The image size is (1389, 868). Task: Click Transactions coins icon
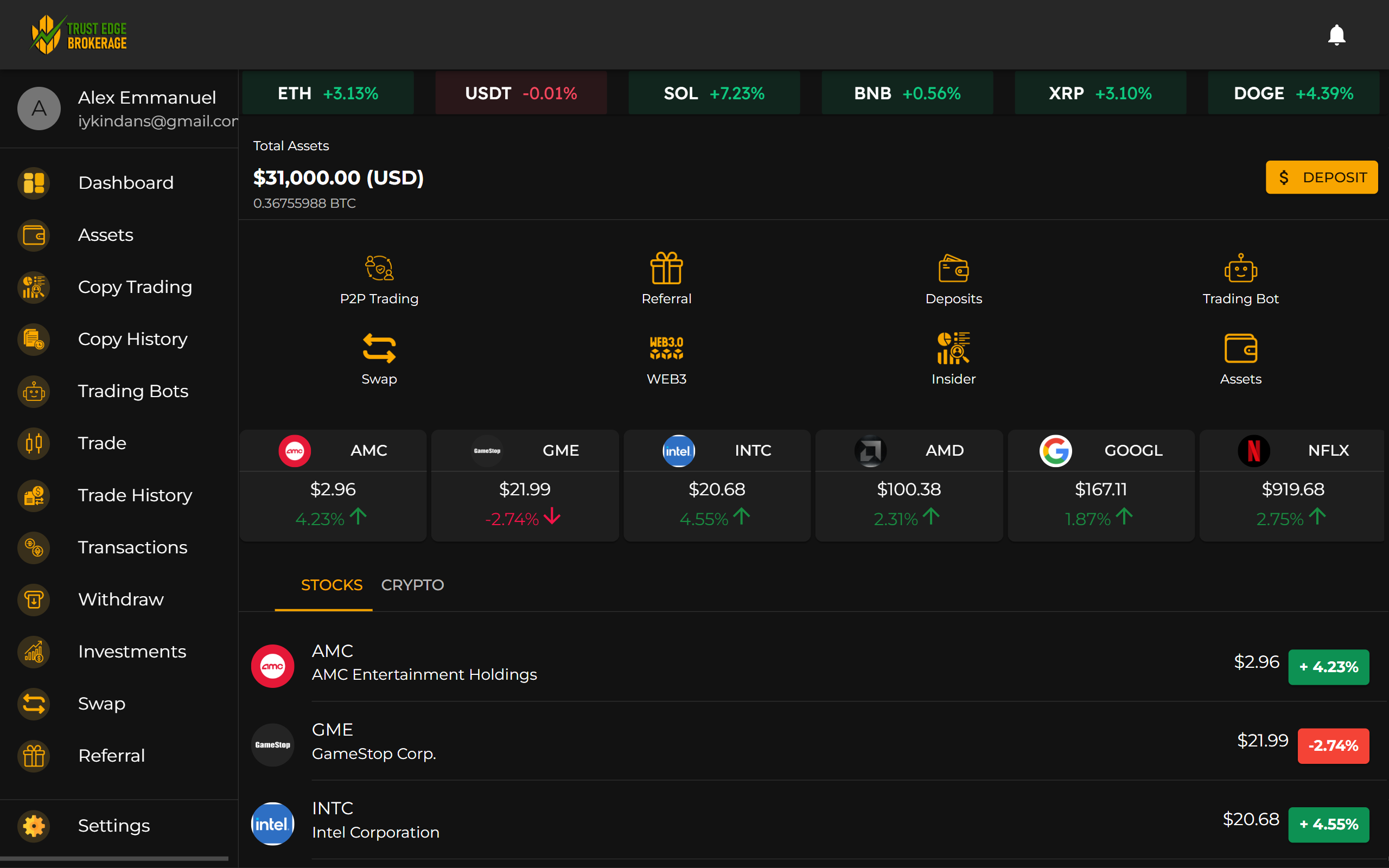34,548
